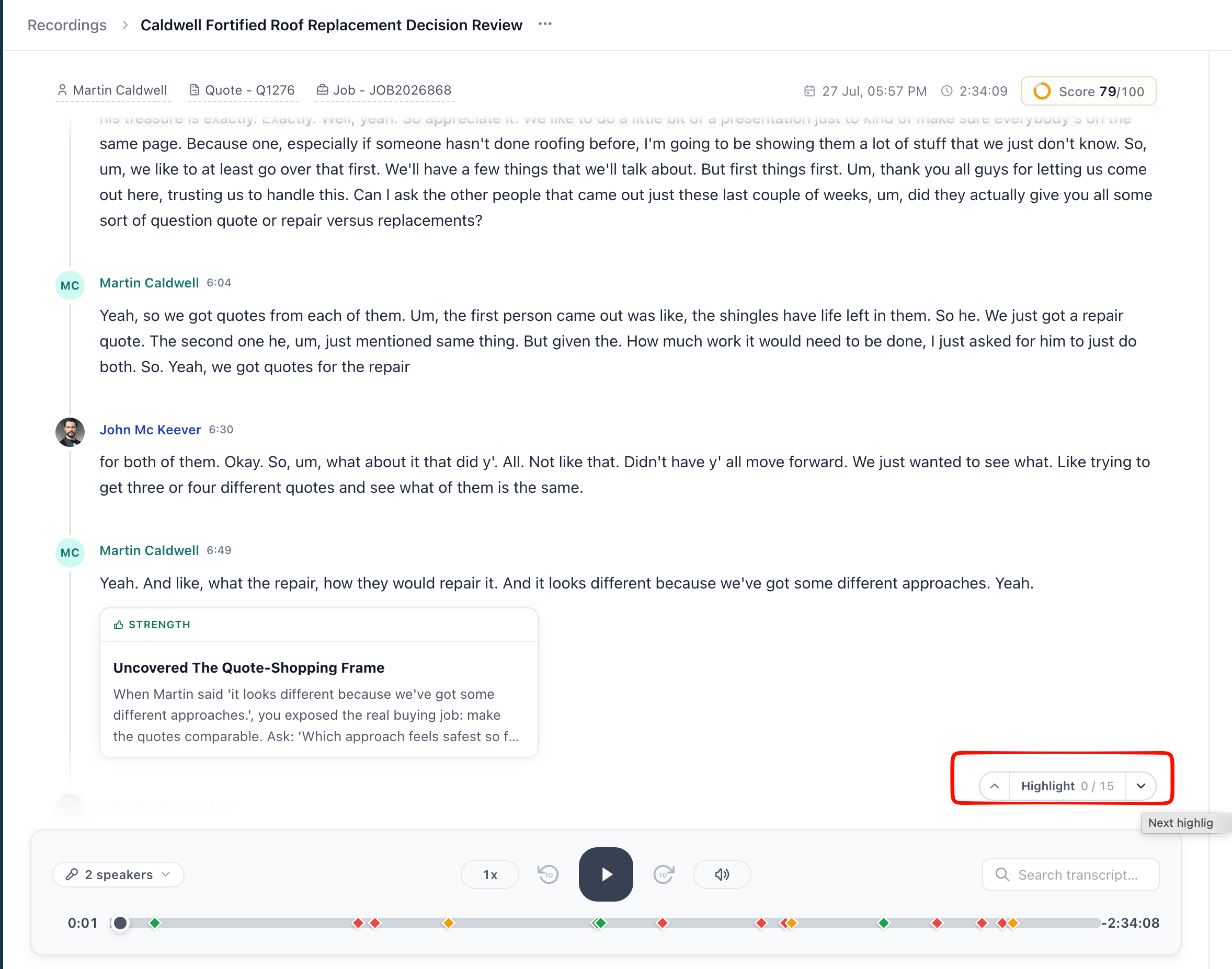Navigate back to Recordings
Image resolution: width=1232 pixels, height=969 pixels.
point(67,25)
